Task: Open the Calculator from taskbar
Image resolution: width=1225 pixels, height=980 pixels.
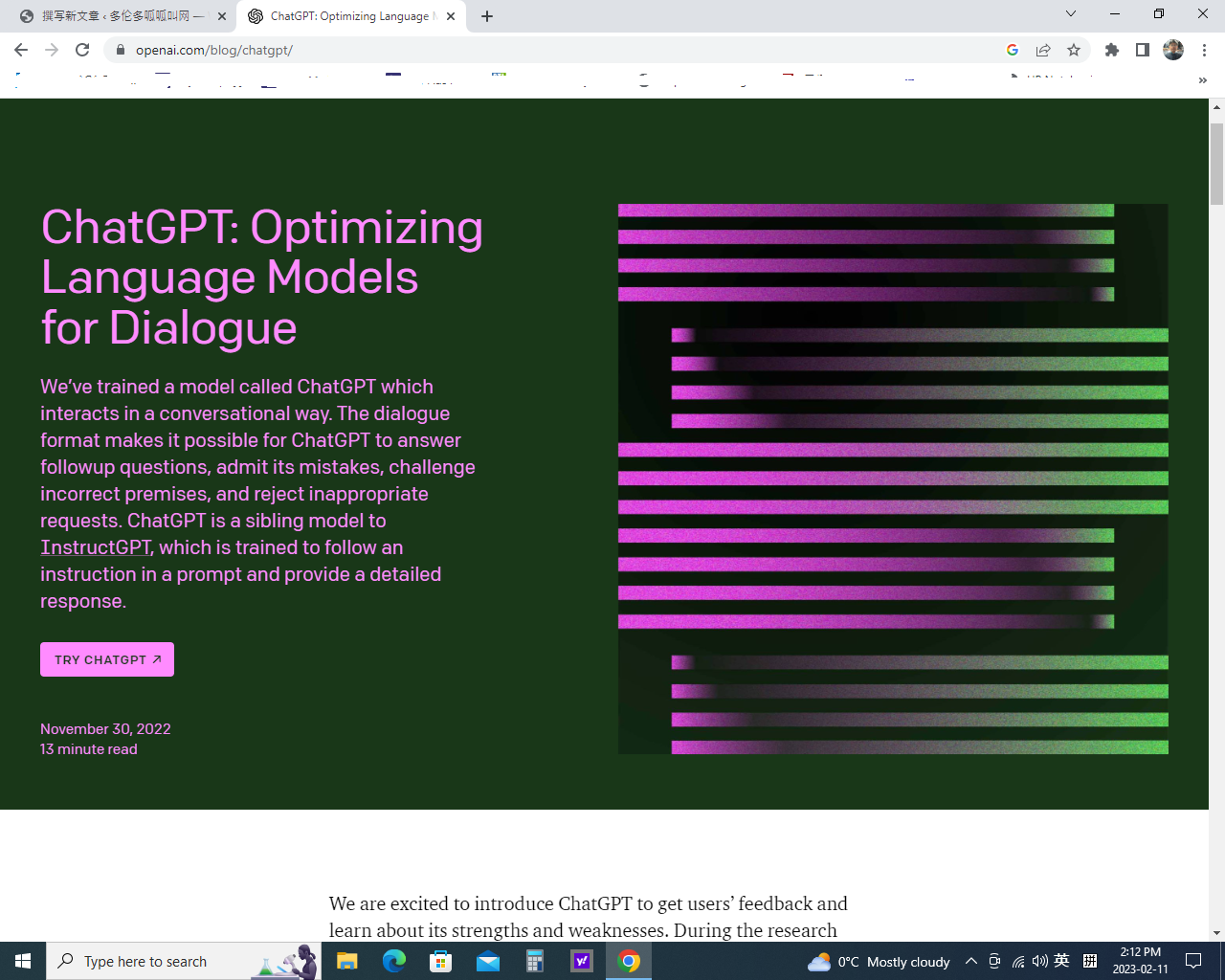Action: tap(534, 961)
